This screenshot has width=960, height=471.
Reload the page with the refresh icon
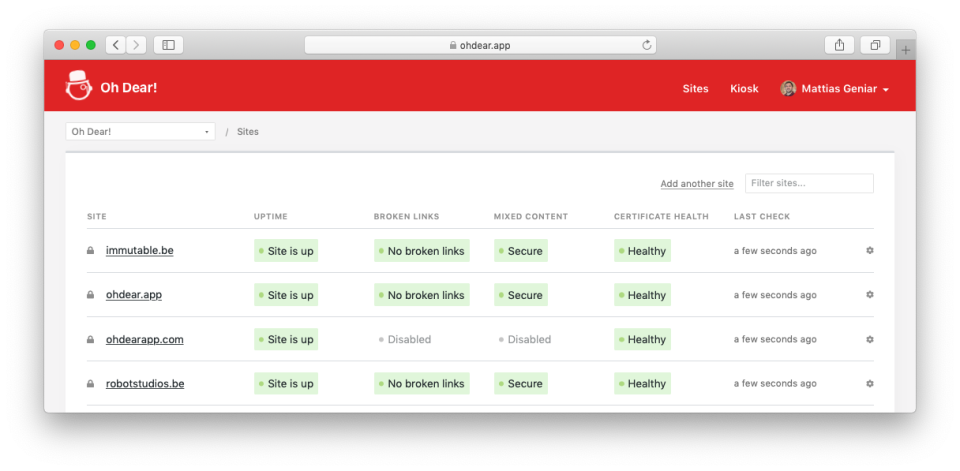coord(646,45)
